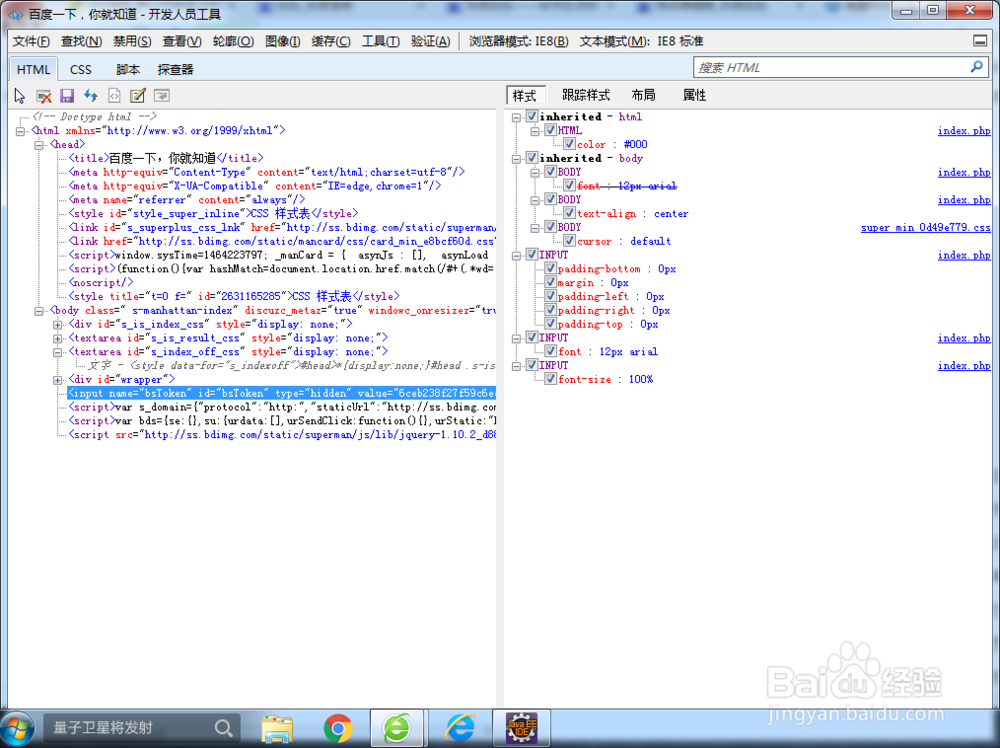Open Chrome from the taskbar
This screenshot has width=1000, height=748.
pyautogui.click(x=338, y=729)
